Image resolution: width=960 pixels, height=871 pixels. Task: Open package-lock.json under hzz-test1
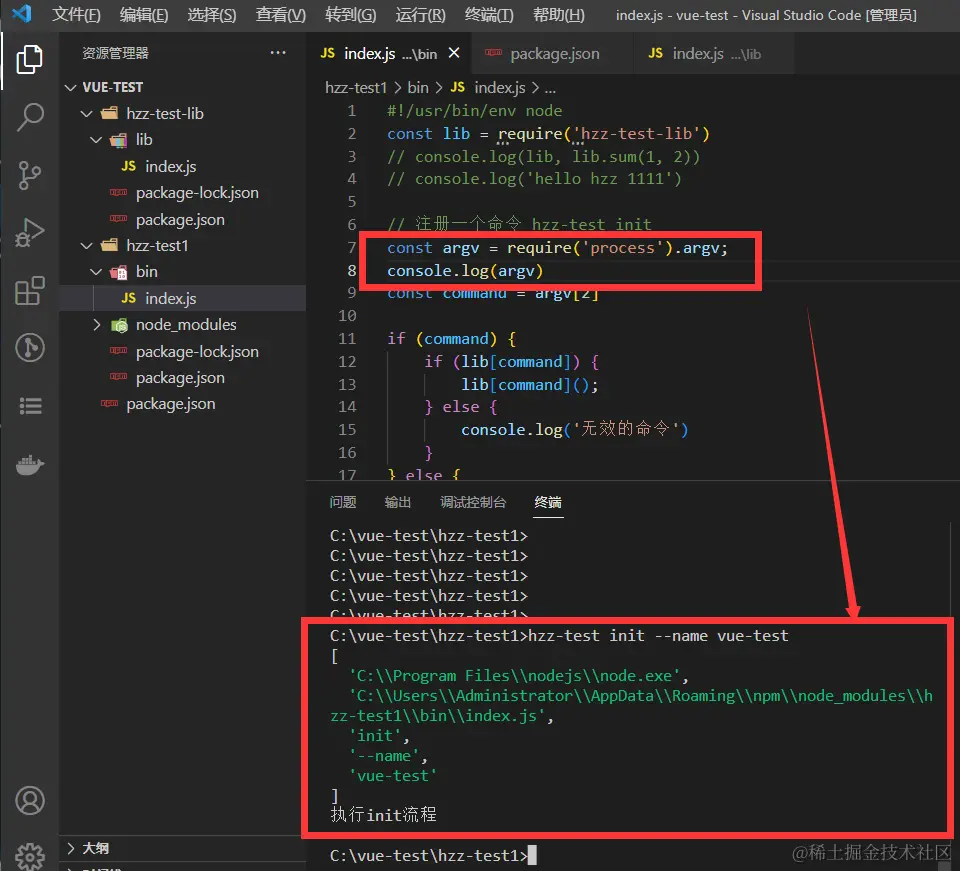click(197, 351)
